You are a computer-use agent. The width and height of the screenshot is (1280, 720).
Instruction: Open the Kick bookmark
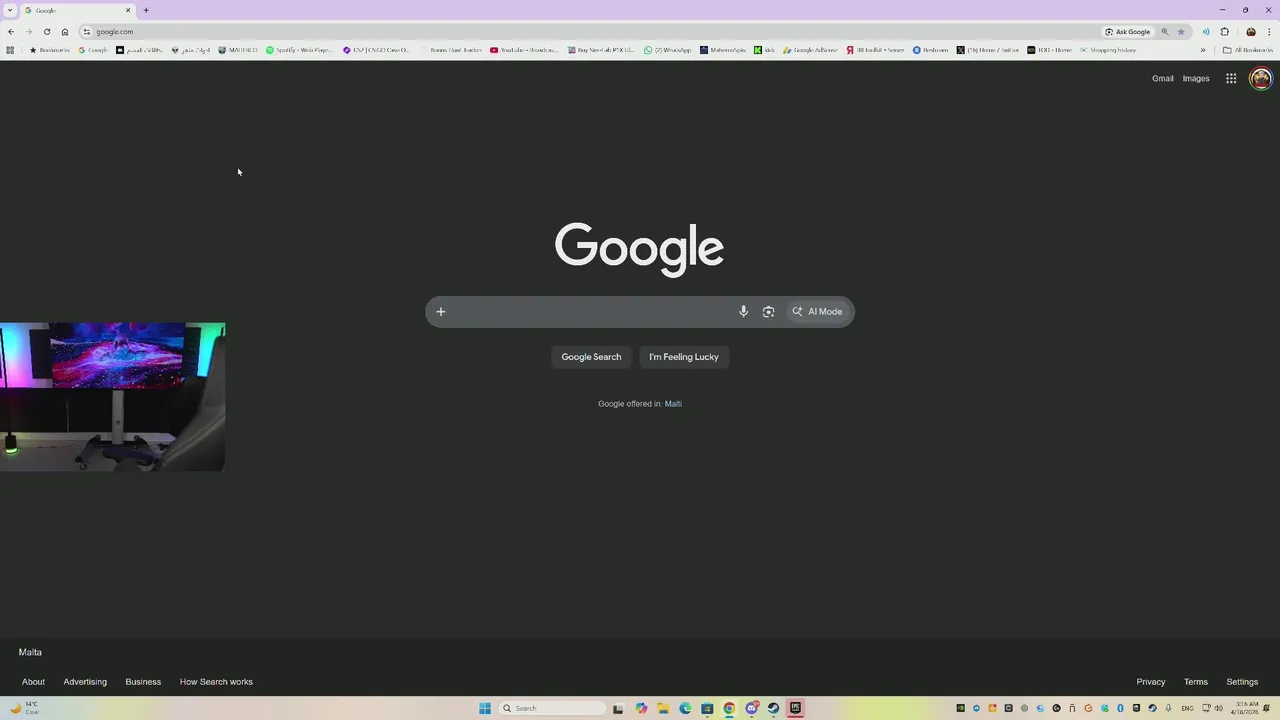pyautogui.click(x=765, y=50)
